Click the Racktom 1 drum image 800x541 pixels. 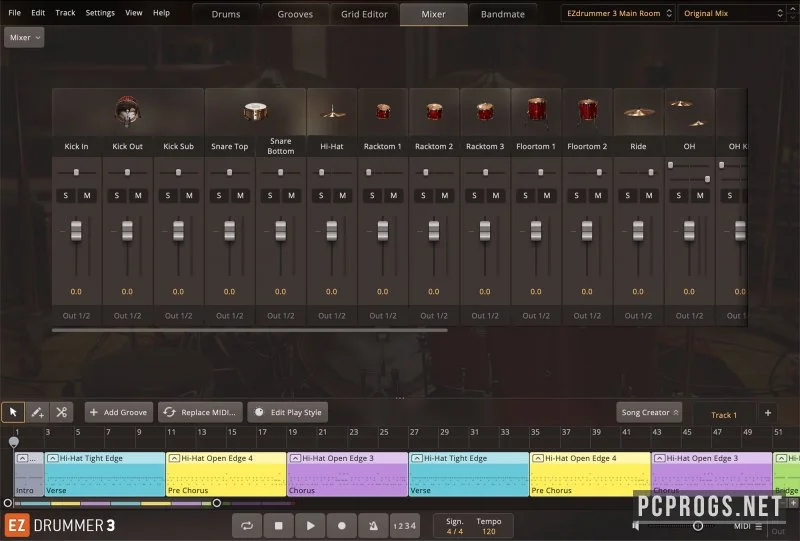(383, 111)
